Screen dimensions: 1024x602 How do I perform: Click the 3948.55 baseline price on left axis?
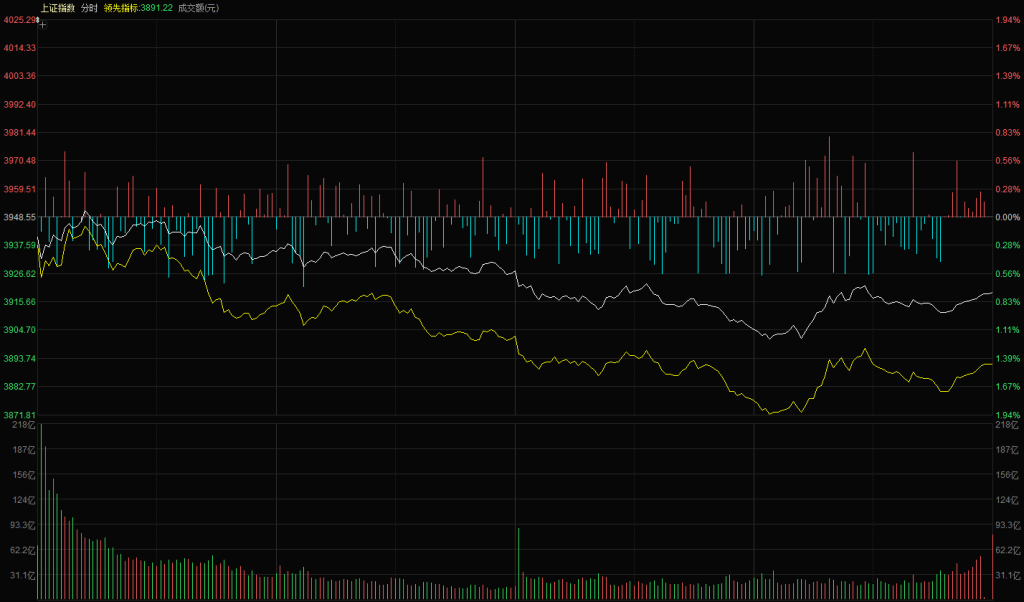(x=20, y=217)
